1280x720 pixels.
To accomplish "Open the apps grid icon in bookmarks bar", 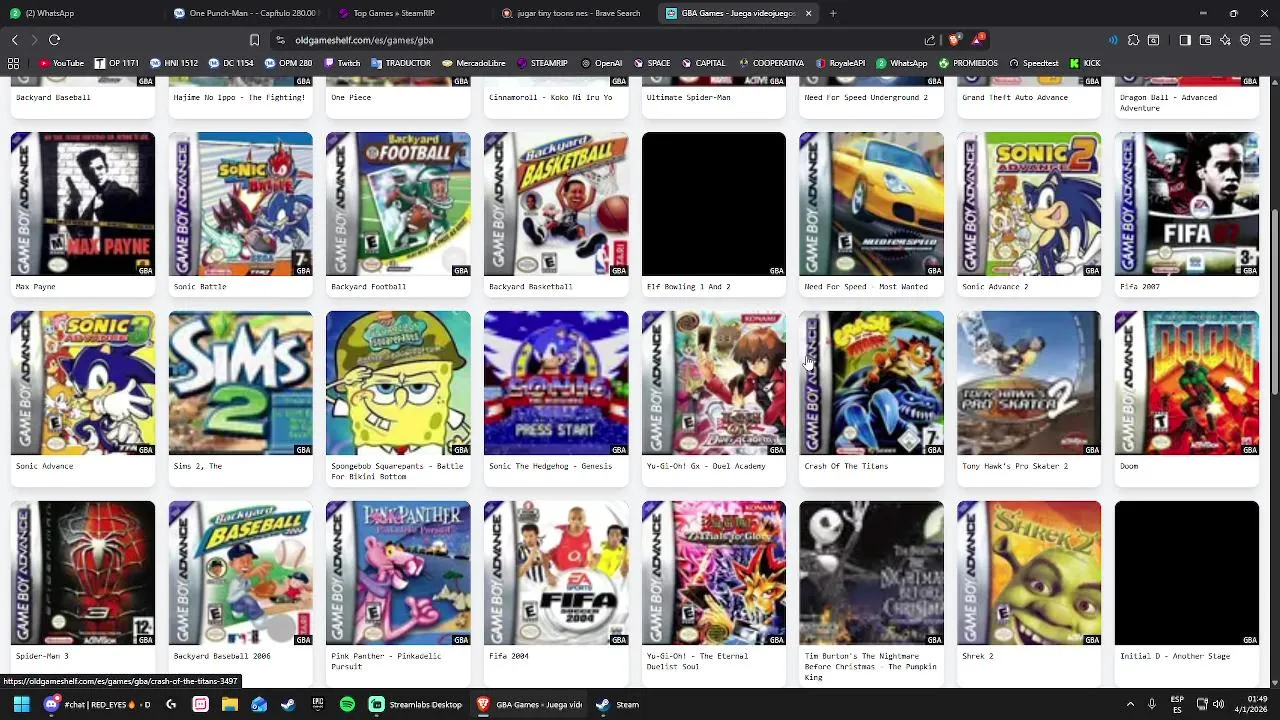I will pyautogui.click(x=13, y=63).
